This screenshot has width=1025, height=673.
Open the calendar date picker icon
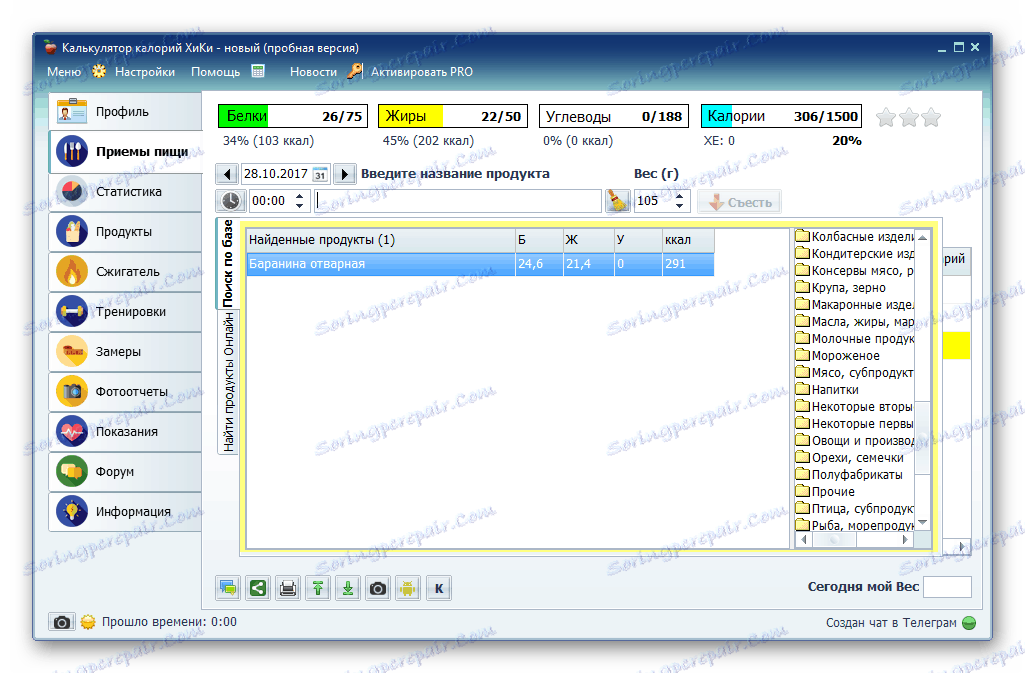coord(320,174)
